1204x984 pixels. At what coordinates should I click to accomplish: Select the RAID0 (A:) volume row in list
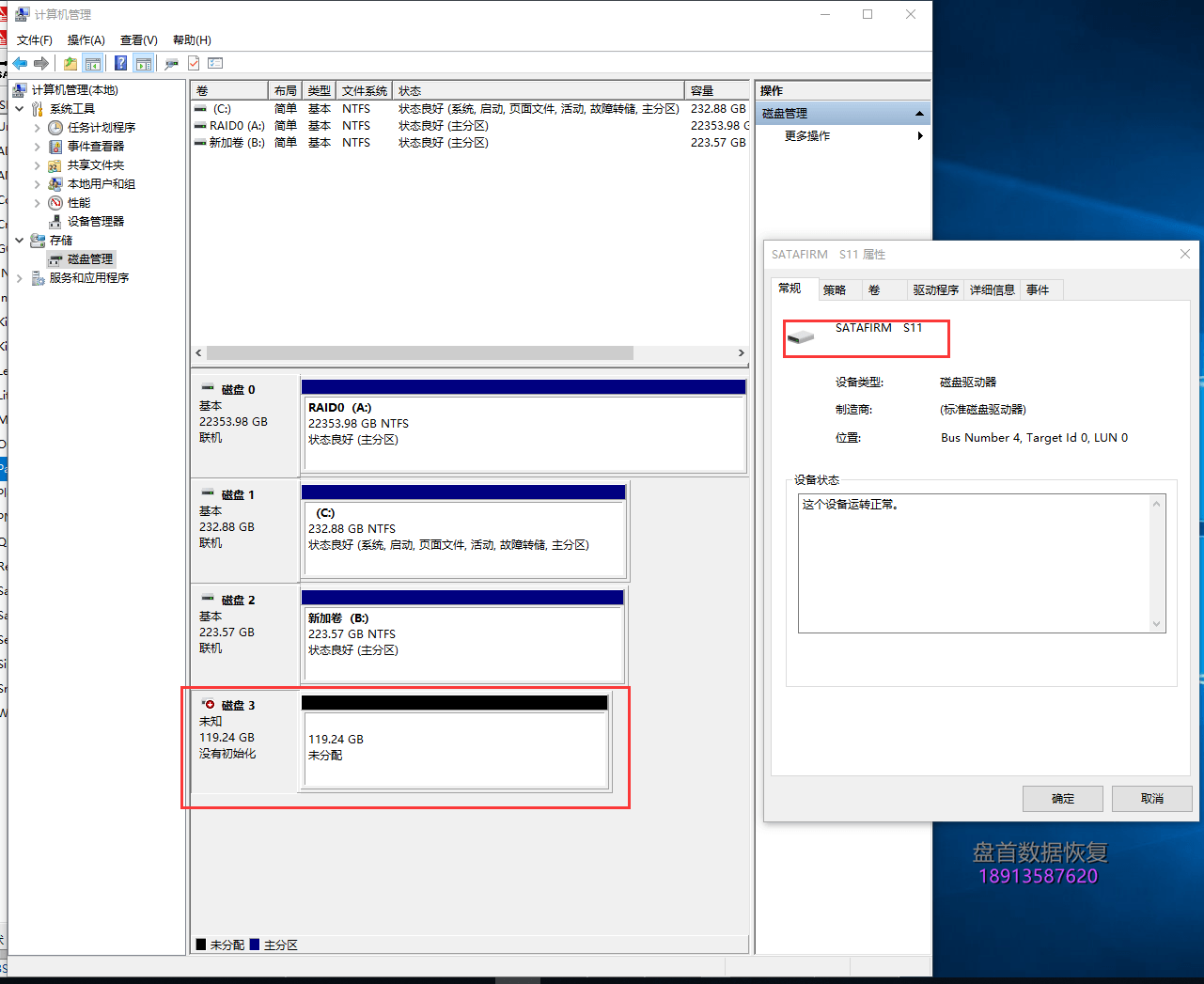click(469, 125)
